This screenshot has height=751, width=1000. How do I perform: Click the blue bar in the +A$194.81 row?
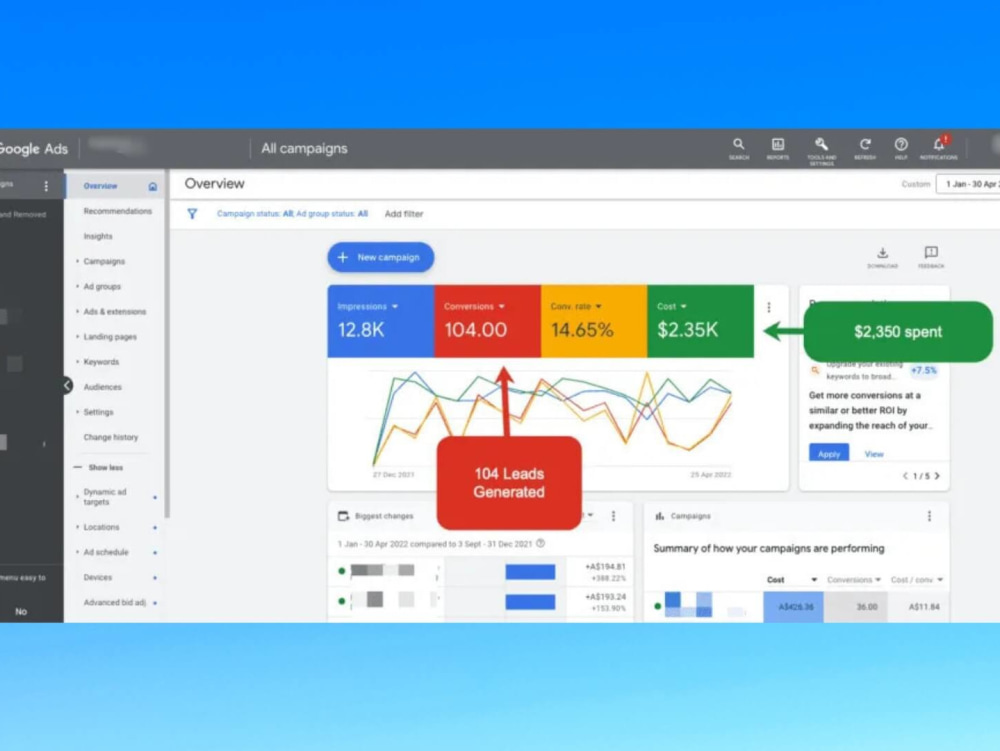[530, 572]
